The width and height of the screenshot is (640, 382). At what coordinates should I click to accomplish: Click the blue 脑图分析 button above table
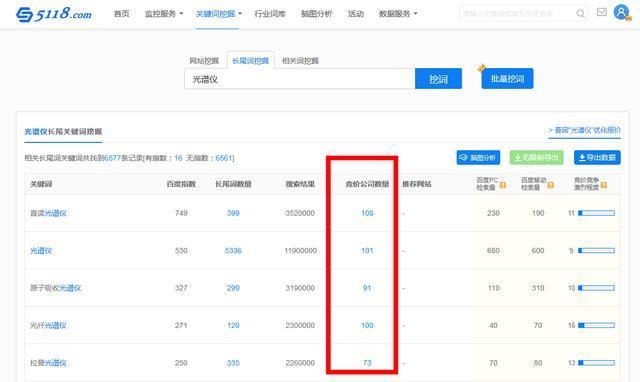pos(478,158)
